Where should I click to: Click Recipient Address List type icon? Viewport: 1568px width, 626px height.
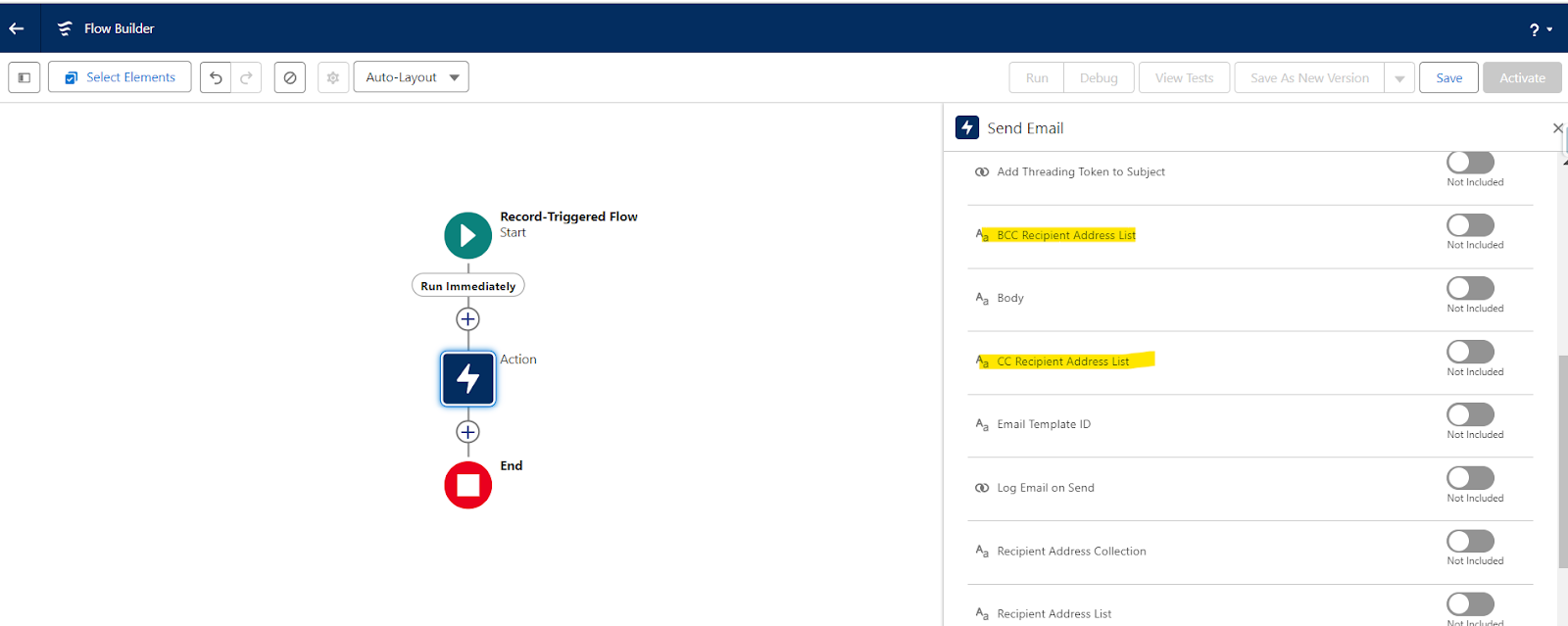click(982, 614)
